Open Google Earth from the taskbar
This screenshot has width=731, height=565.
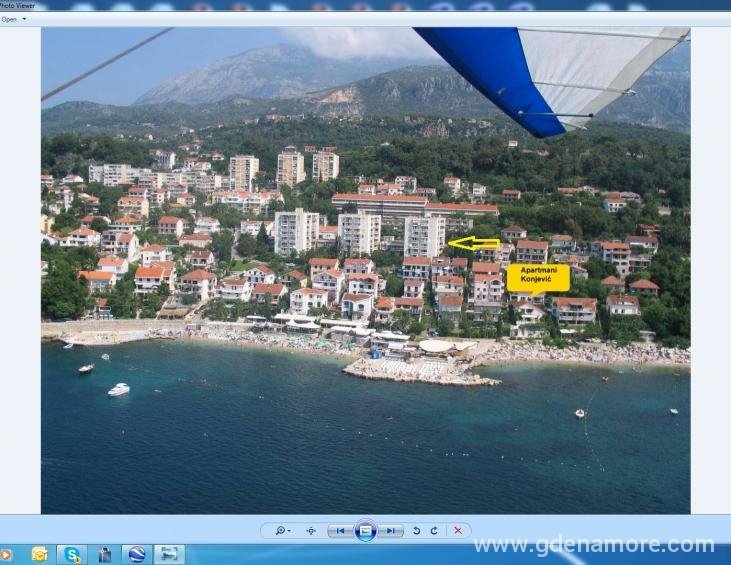pos(137,555)
